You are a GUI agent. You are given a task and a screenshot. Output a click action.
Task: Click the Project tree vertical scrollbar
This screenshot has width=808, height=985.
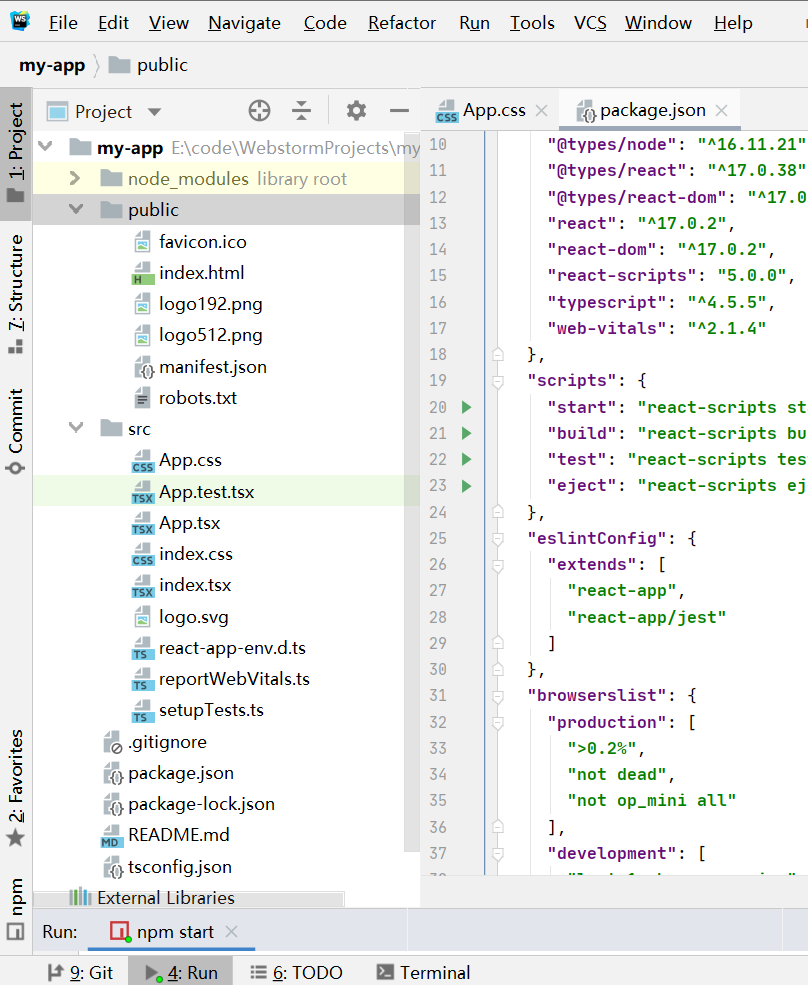pyautogui.click(x=412, y=492)
